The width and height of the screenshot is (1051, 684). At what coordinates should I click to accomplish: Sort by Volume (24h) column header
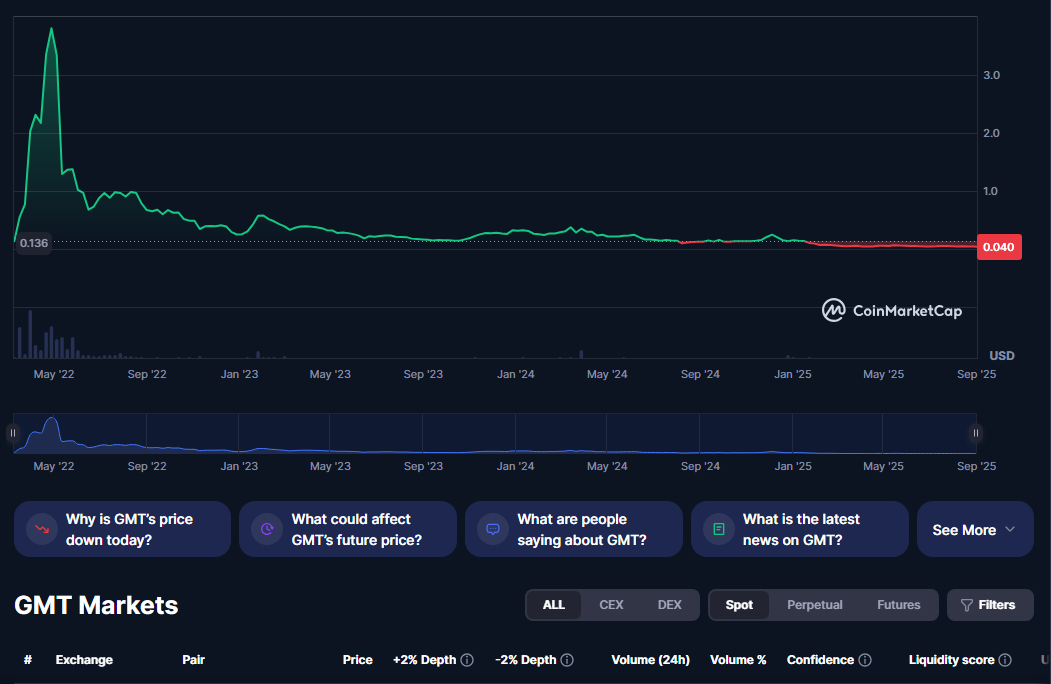(x=650, y=660)
